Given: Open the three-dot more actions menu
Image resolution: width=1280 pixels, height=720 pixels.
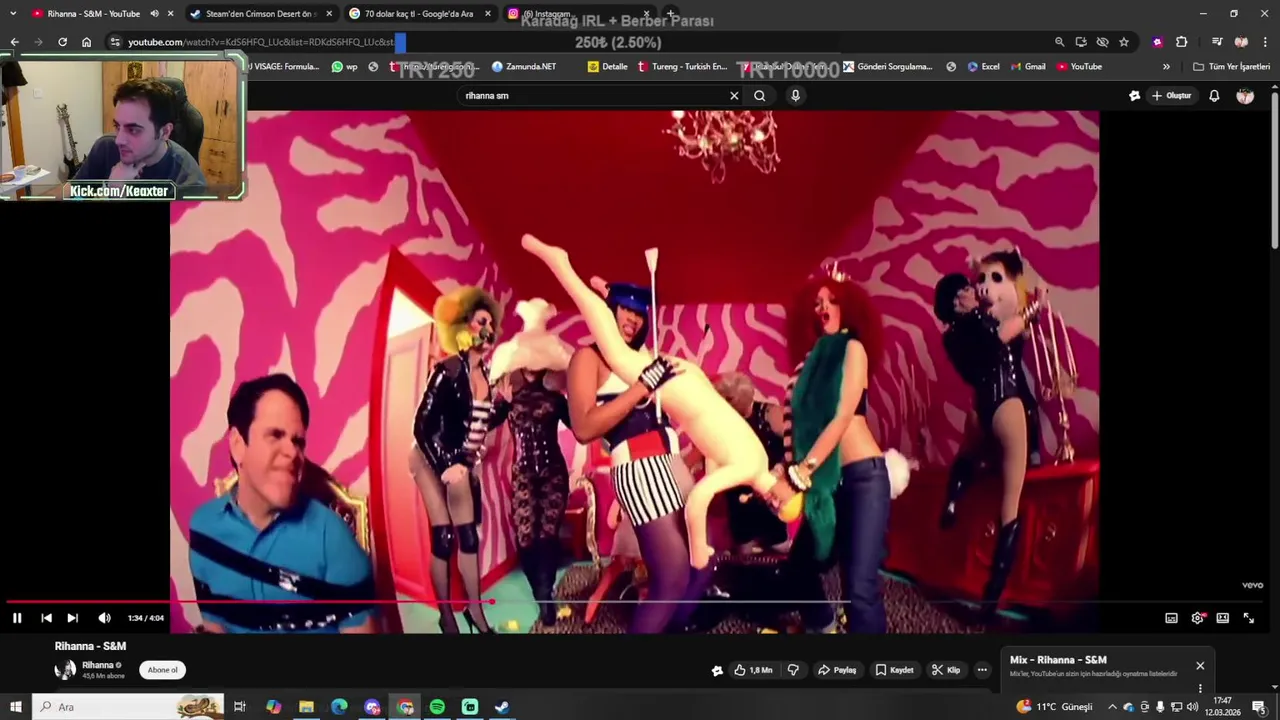Looking at the screenshot, I should coord(982,670).
